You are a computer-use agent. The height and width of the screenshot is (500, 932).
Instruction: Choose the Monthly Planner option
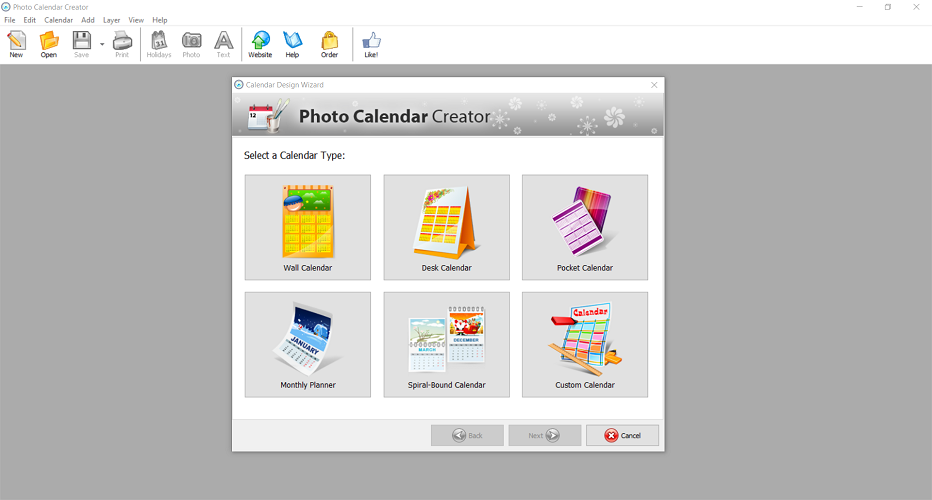pos(308,344)
